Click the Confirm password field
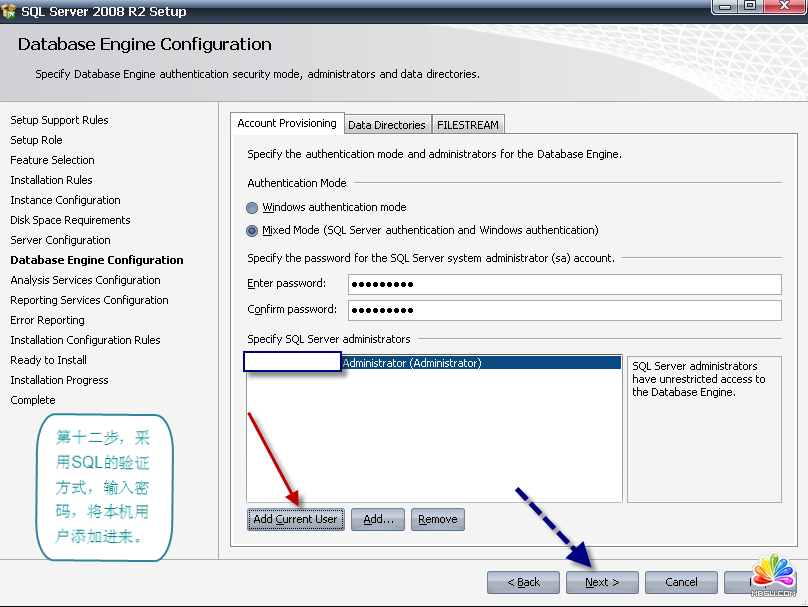Screen dimensions: 808x607 click(x=563, y=310)
